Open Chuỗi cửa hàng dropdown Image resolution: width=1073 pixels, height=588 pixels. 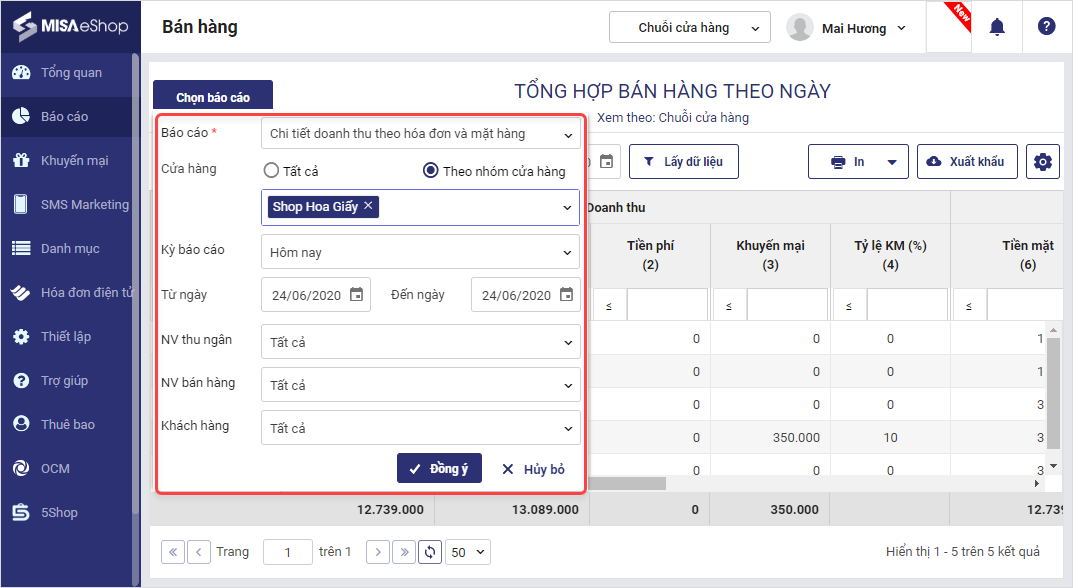pos(690,27)
